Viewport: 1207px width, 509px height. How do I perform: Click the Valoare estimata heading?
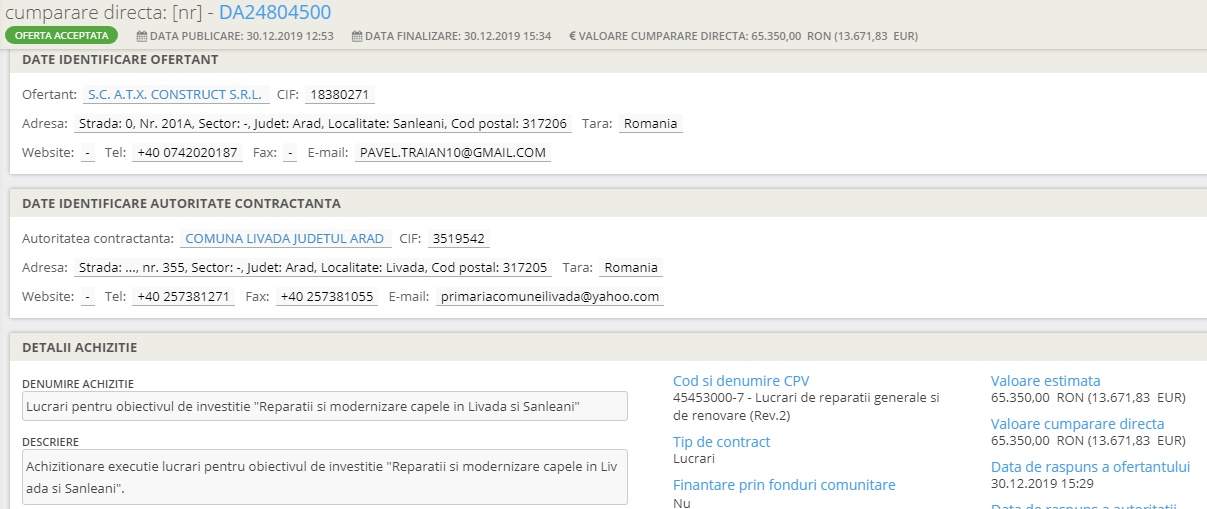point(1045,381)
